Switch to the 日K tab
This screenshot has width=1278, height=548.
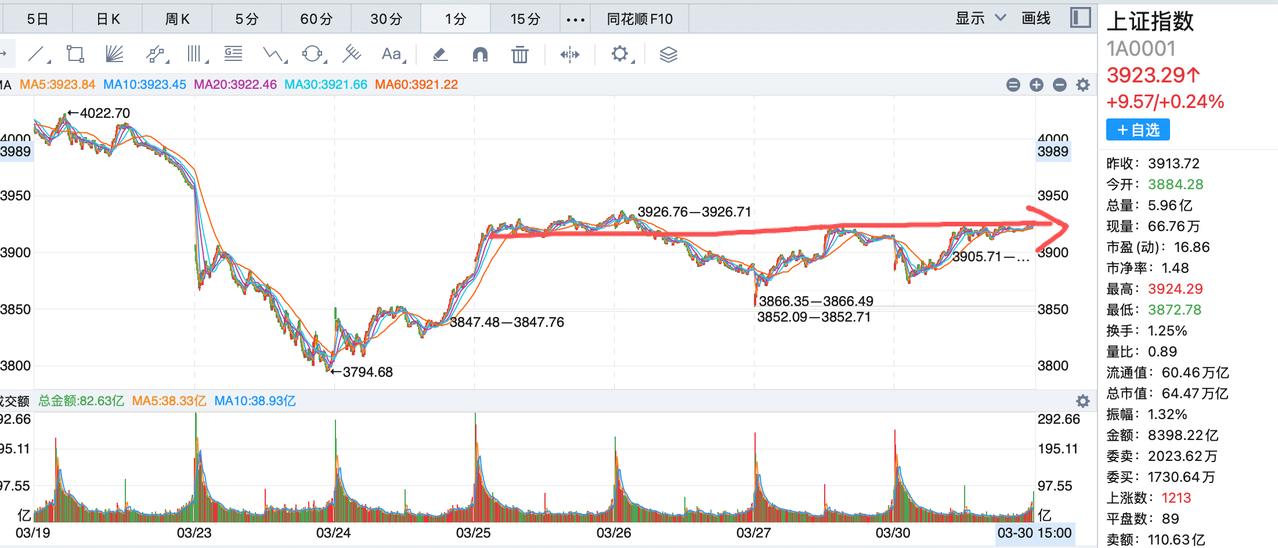pos(108,19)
